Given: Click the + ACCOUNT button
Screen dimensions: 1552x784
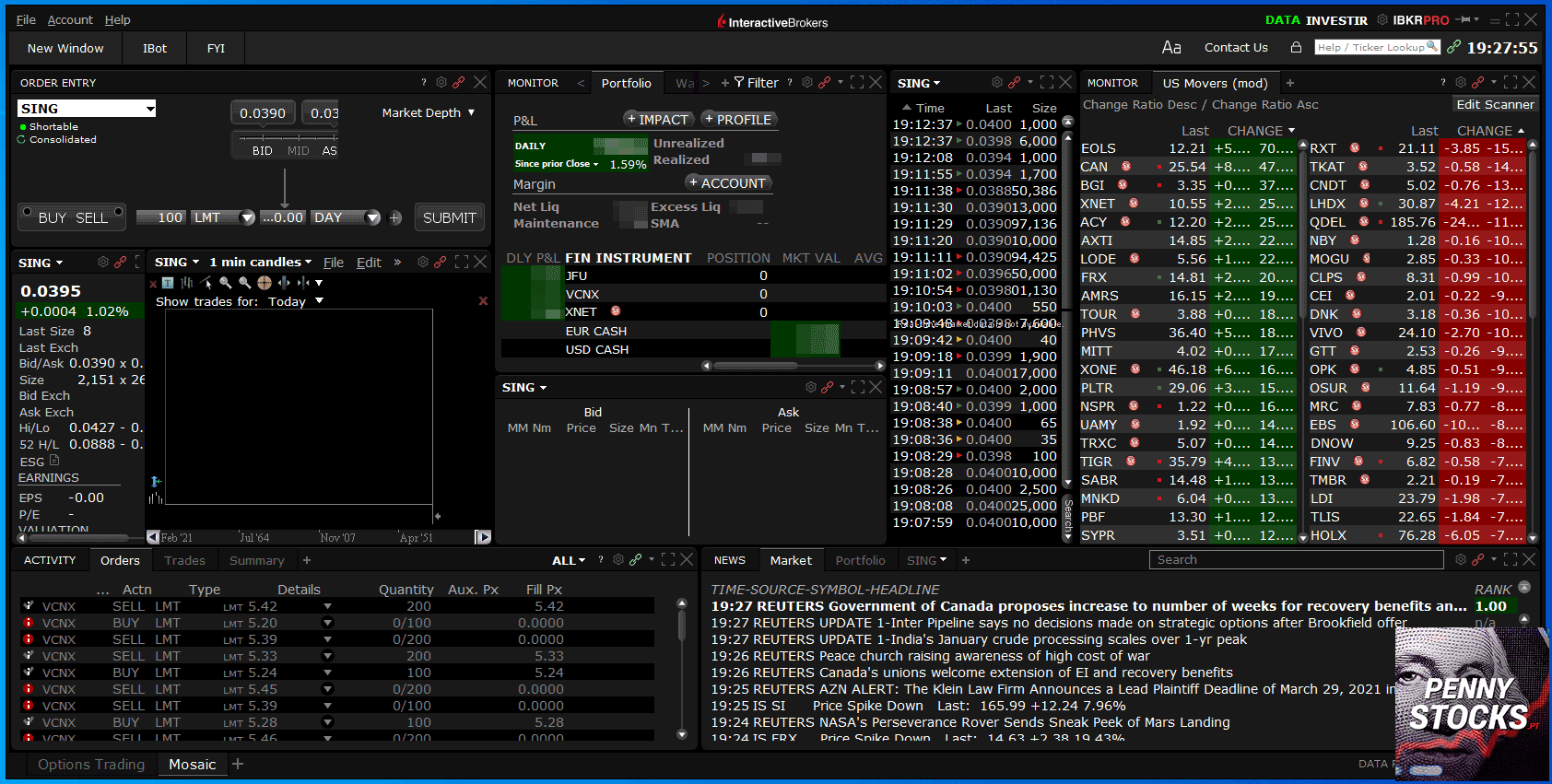Looking at the screenshot, I should pyautogui.click(x=727, y=182).
